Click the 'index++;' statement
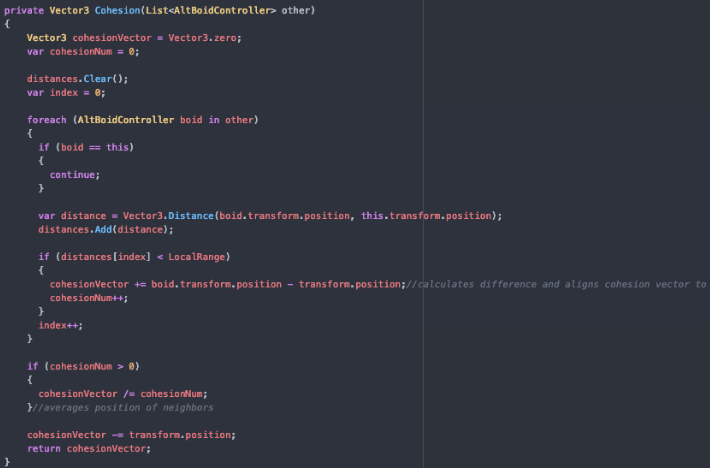This screenshot has height=468, width=710. (x=61, y=325)
